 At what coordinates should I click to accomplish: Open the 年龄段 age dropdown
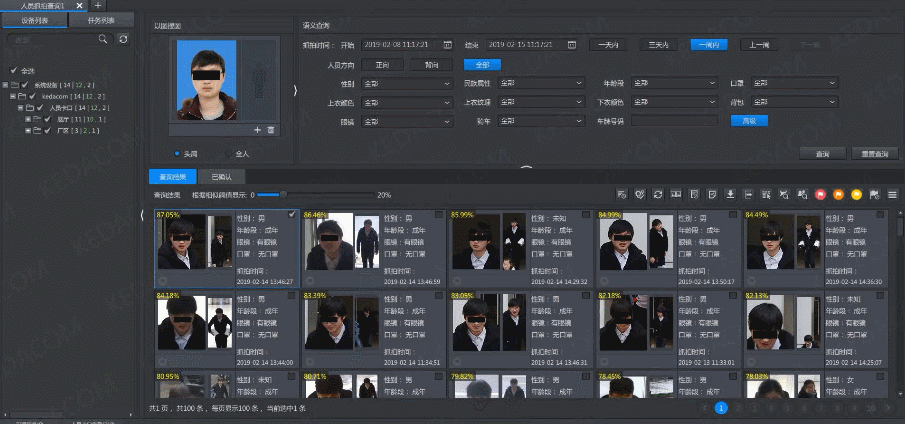[x=674, y=84]
